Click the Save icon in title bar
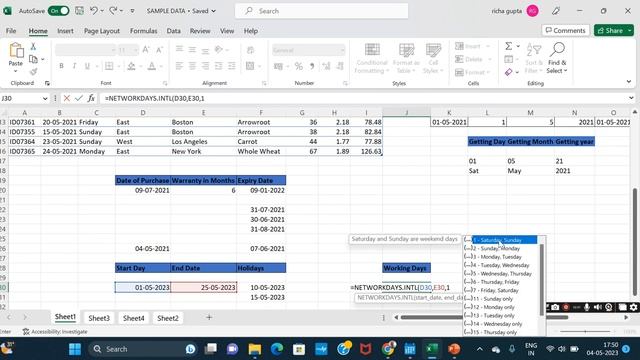This screenshot has height=360, width=640. [80, 11]
